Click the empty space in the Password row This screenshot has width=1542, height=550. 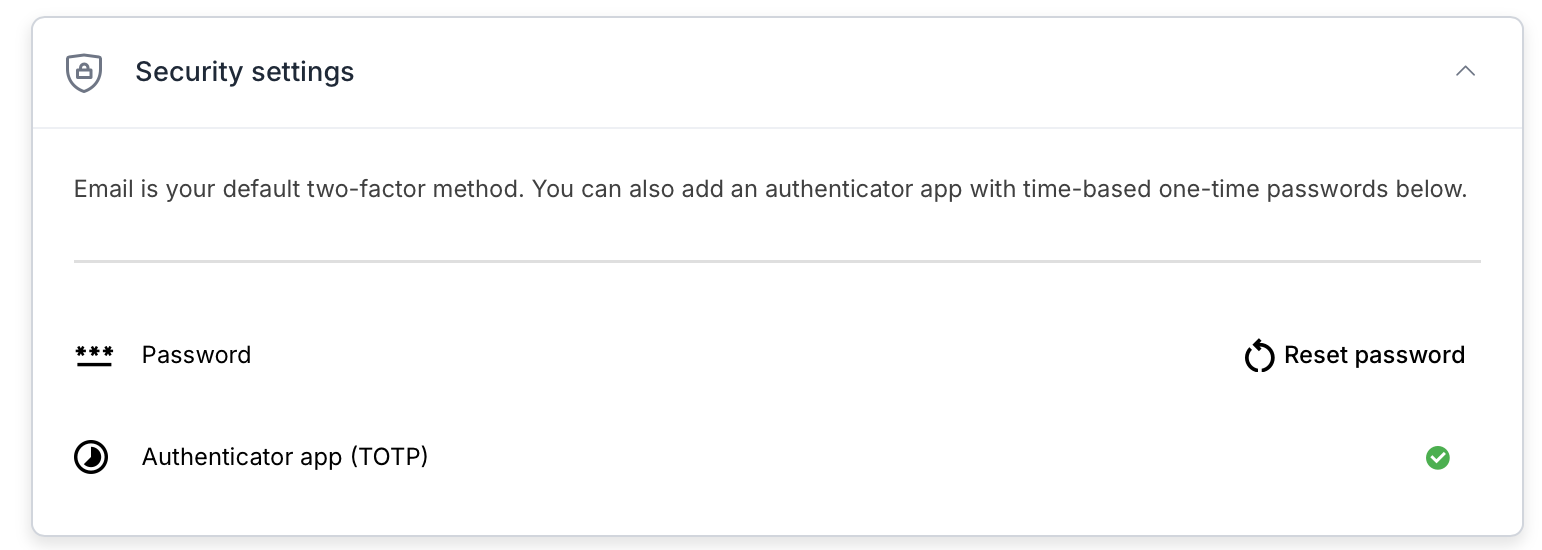coord(740,356)
